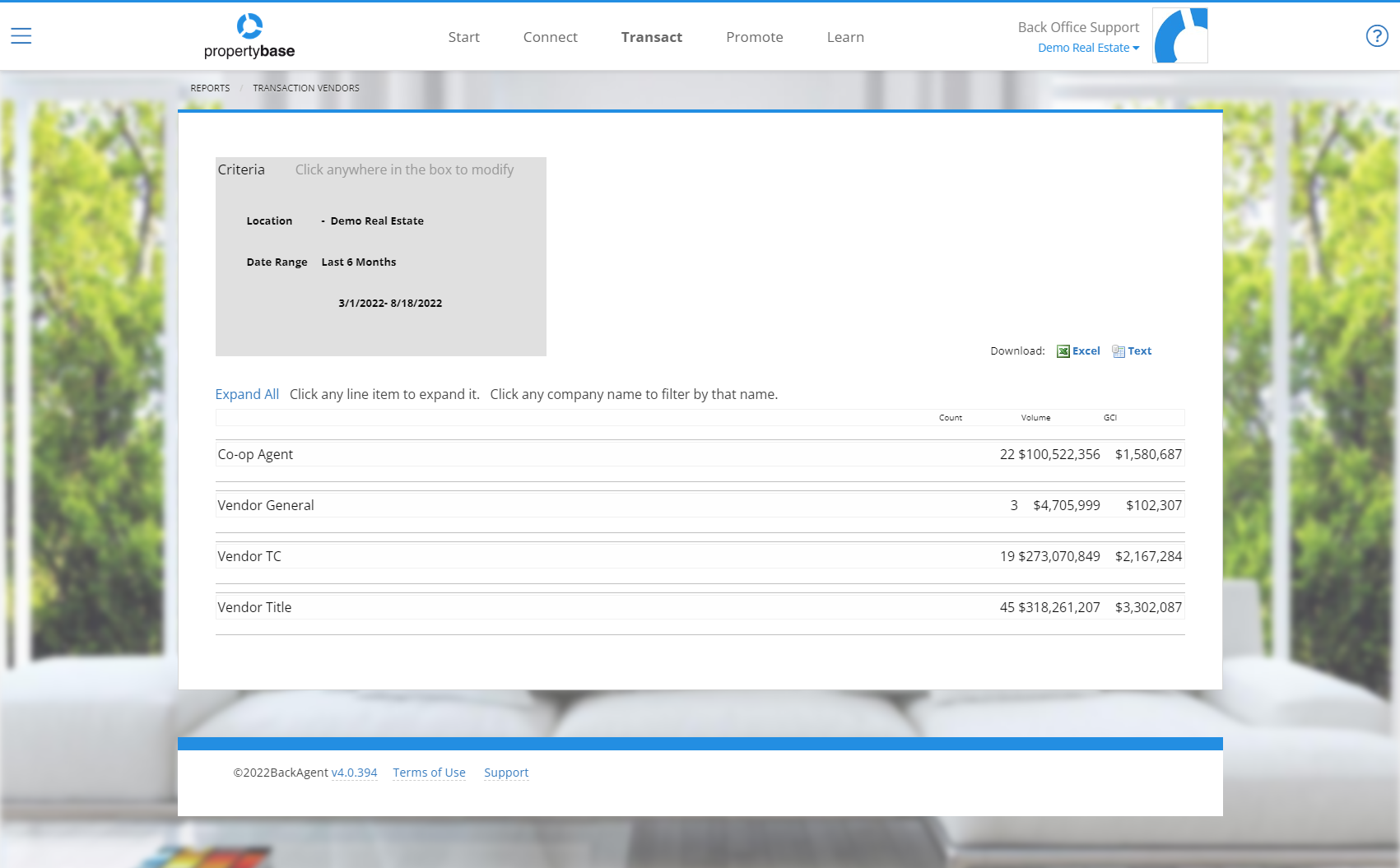This screenshot has width=1400, height=868.
Task: Switch to the Transact section
Action: click(x=651, y=36)
